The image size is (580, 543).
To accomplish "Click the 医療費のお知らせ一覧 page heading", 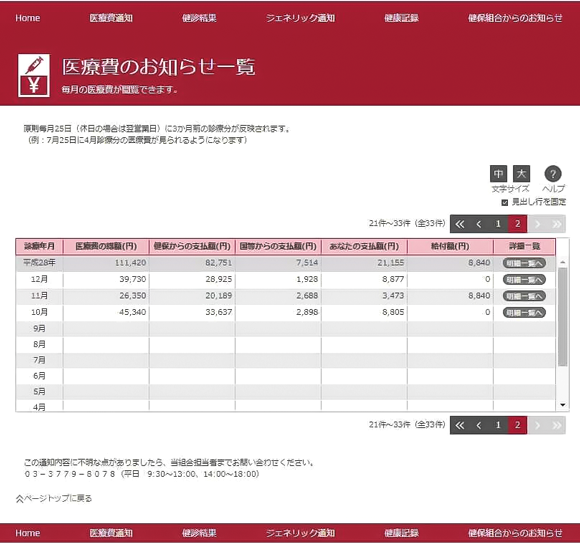I will (x=159, y=67).
